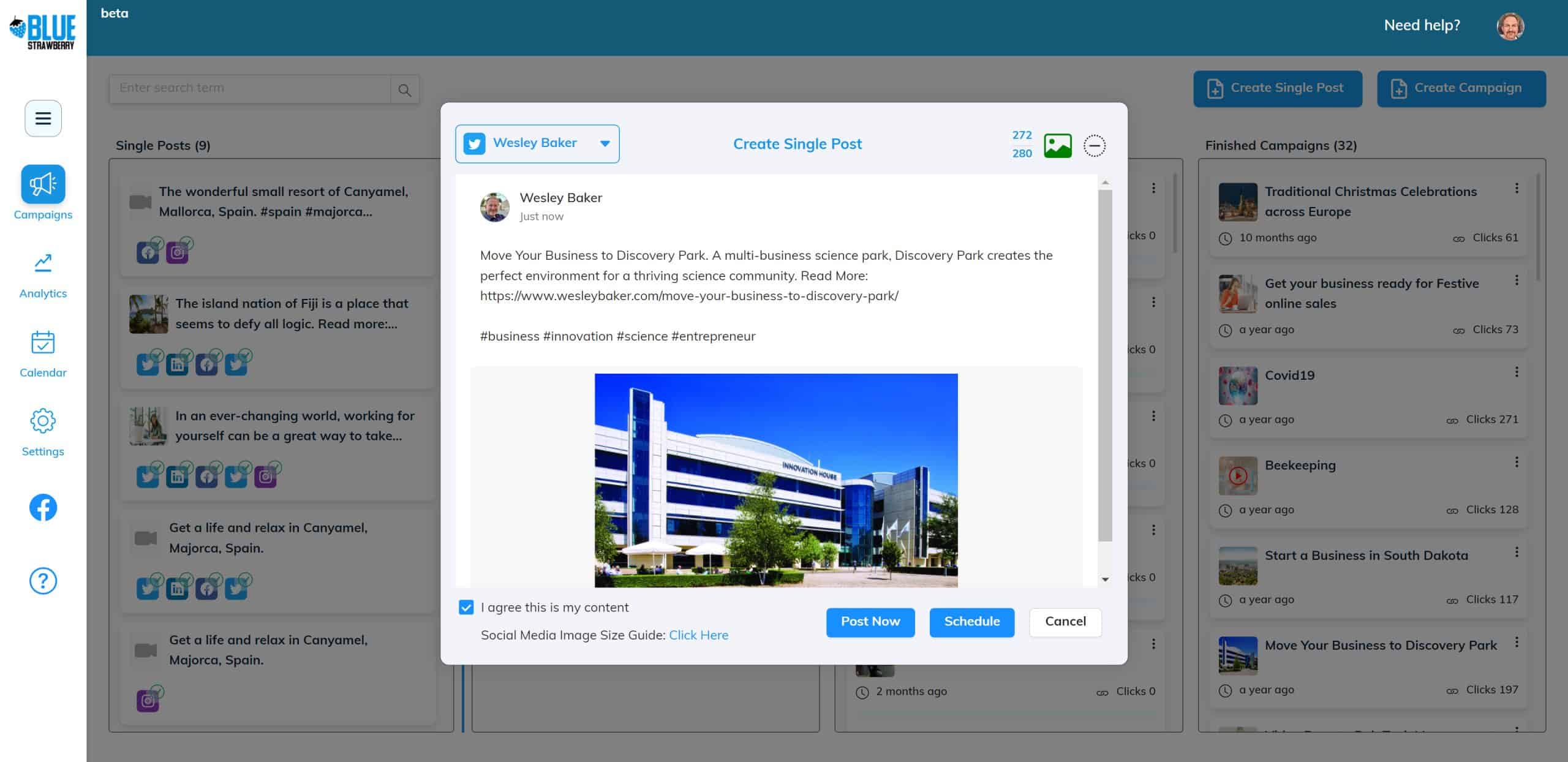The width and height of the screenshot is (1568, 762).
Task: Open options menu for Beekeeping campaign
Action: click(x=1517, y=462)
